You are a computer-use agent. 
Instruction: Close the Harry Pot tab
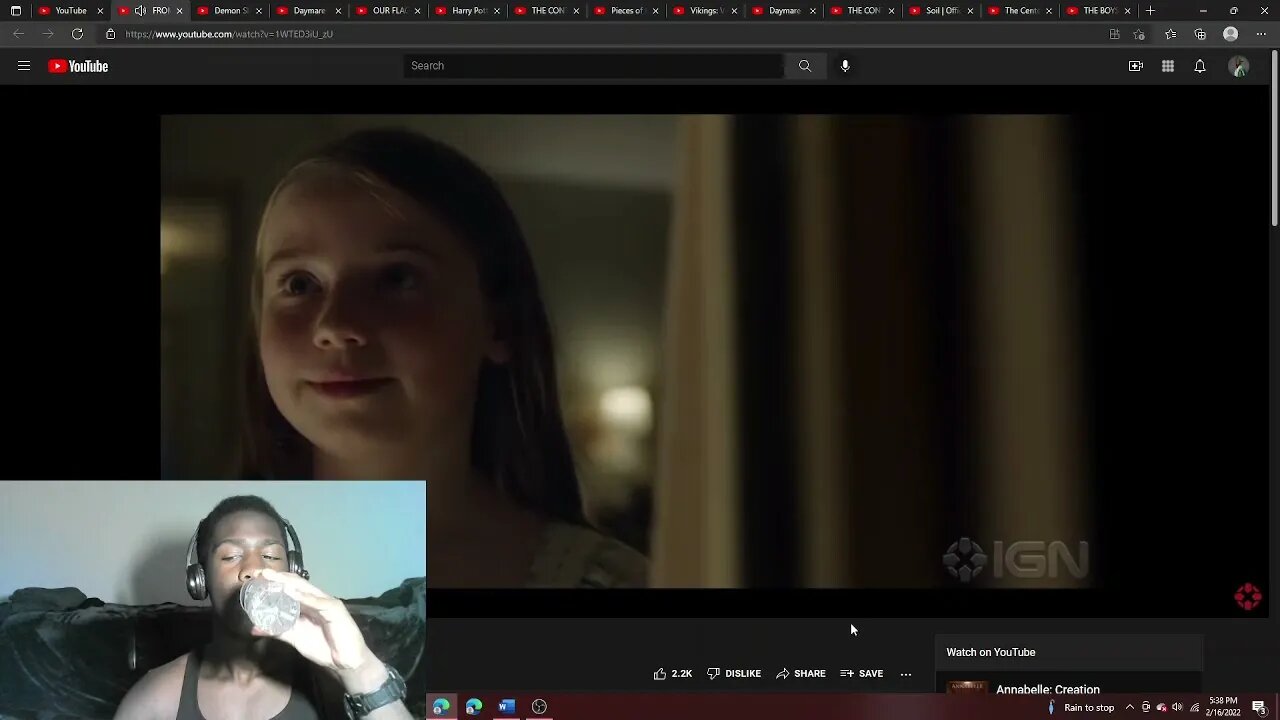click(x=497, y=11)
